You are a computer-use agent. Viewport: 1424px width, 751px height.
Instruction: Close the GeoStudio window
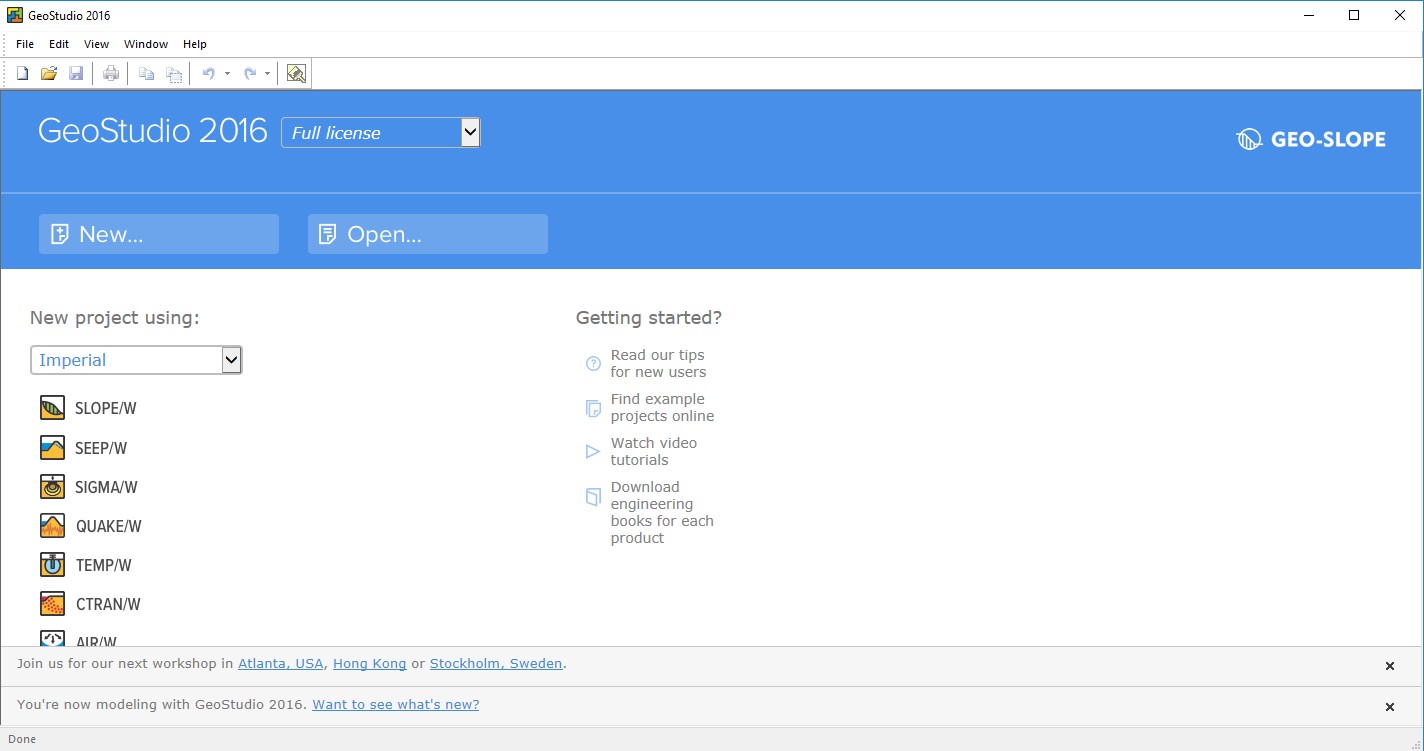coord(1400,15)
